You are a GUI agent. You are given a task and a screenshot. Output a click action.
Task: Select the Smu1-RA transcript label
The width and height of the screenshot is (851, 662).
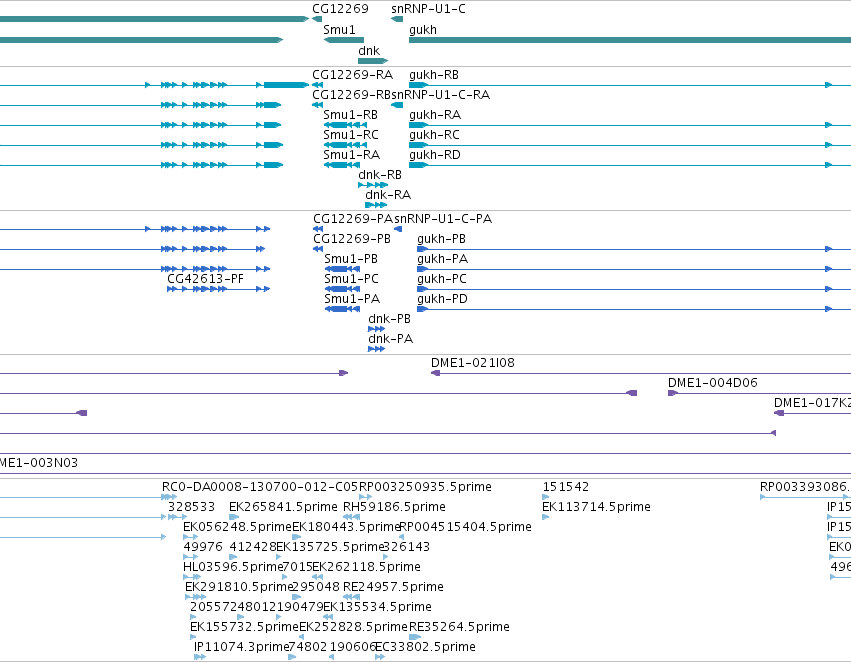coord(351,155)
